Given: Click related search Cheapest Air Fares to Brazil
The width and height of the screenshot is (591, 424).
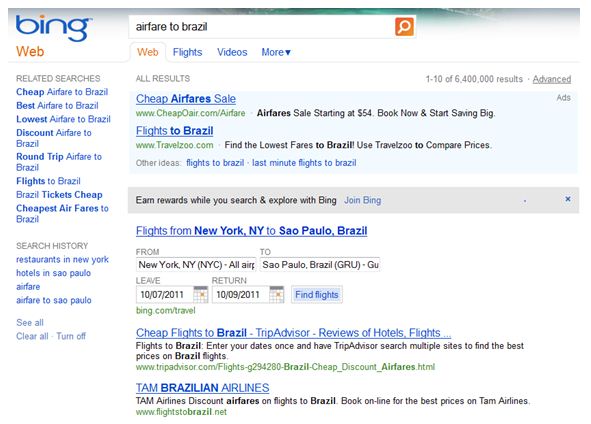Looking at the screenshot, I should pyautogui.click(x=62, y=213).
